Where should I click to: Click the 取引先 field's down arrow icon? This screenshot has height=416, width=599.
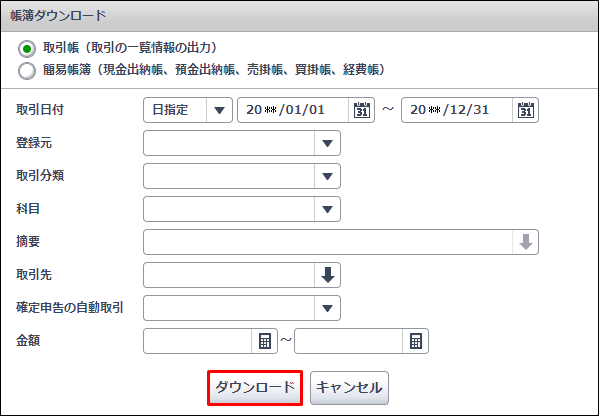click(327, 275)
